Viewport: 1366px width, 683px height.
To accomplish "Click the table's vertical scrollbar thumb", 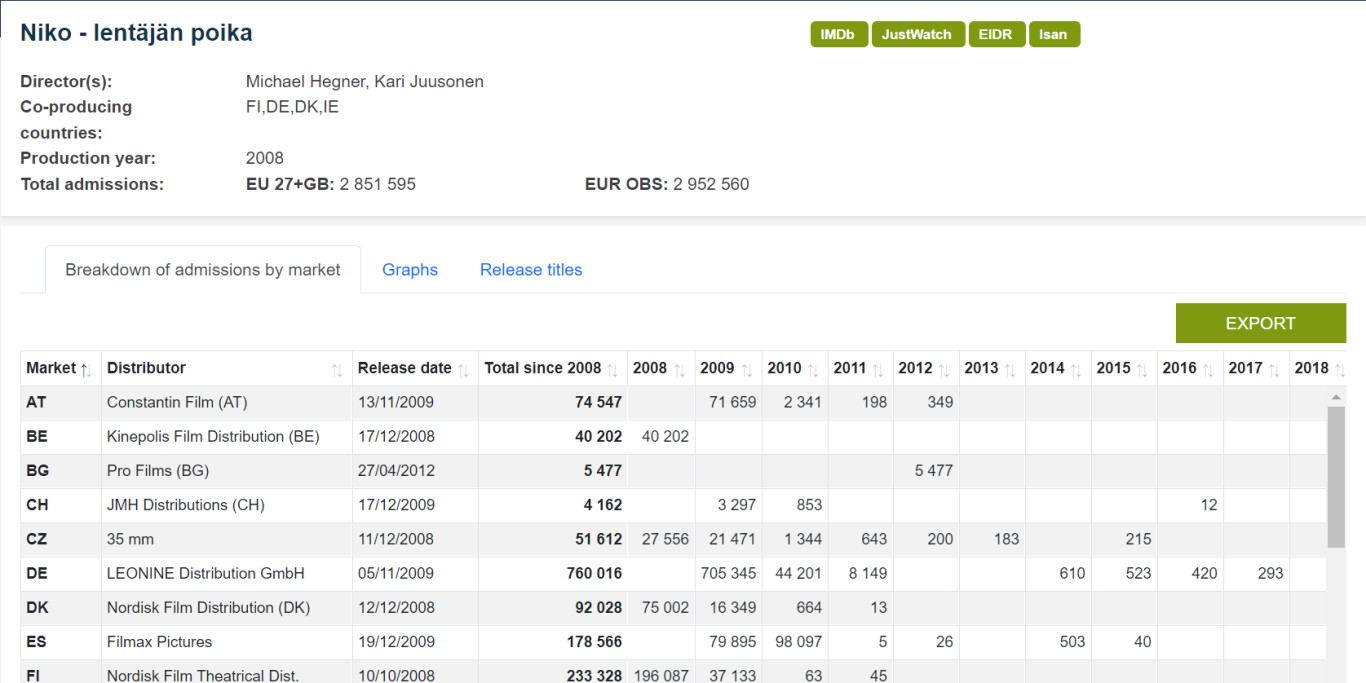I will tap(1336, 477).
